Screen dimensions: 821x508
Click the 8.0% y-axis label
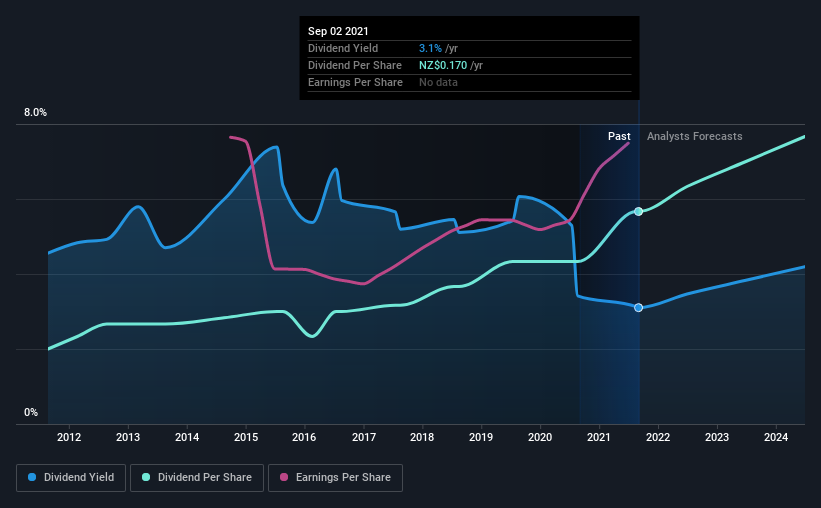(35, 113)
